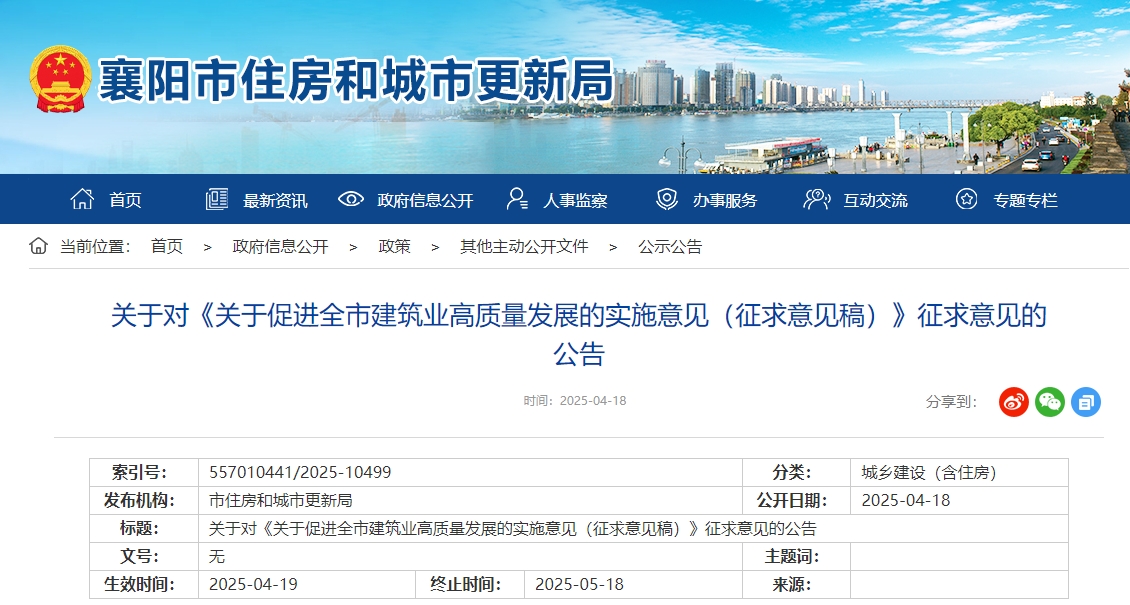
Task: Click the shield icon beside 办事服务
Action: 667,199
